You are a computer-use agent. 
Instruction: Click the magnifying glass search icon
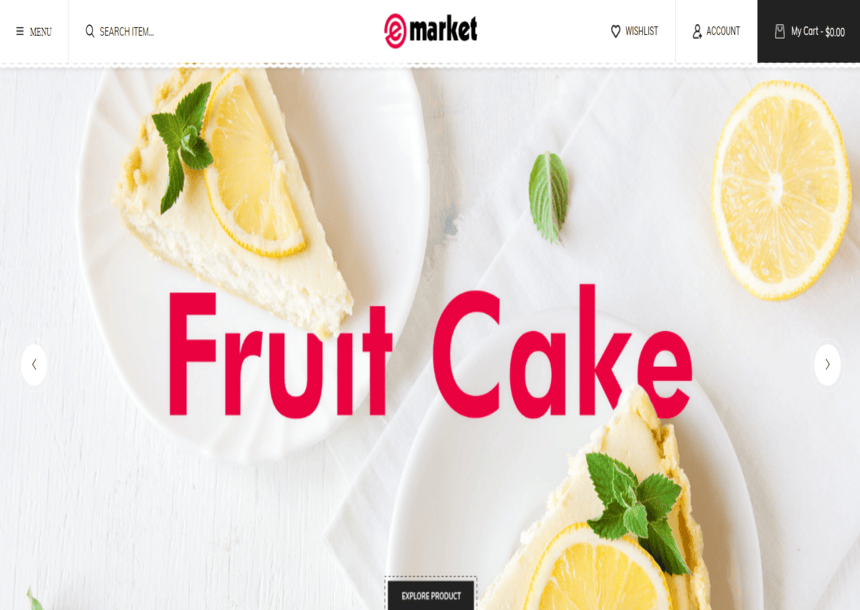tap(90, 31)
